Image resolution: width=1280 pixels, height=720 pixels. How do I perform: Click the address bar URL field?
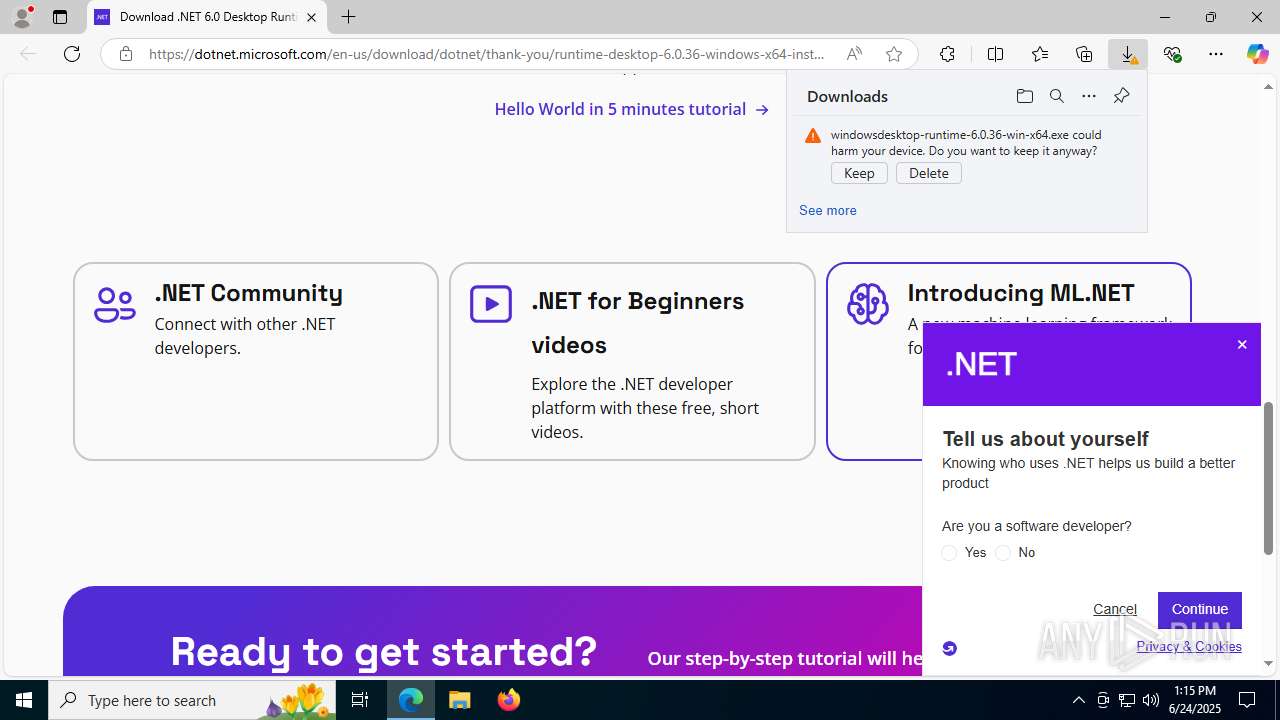coord(487,54)
